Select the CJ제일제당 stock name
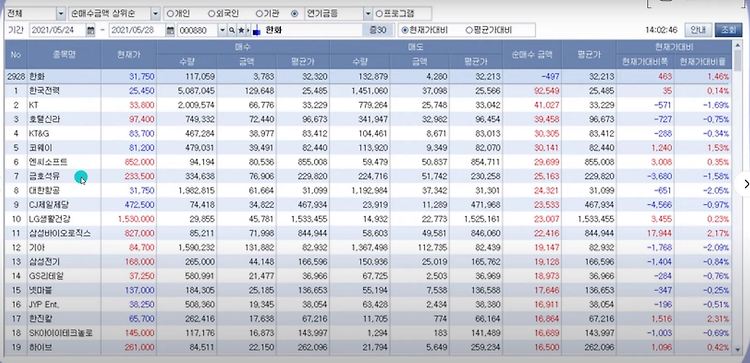 48,205
